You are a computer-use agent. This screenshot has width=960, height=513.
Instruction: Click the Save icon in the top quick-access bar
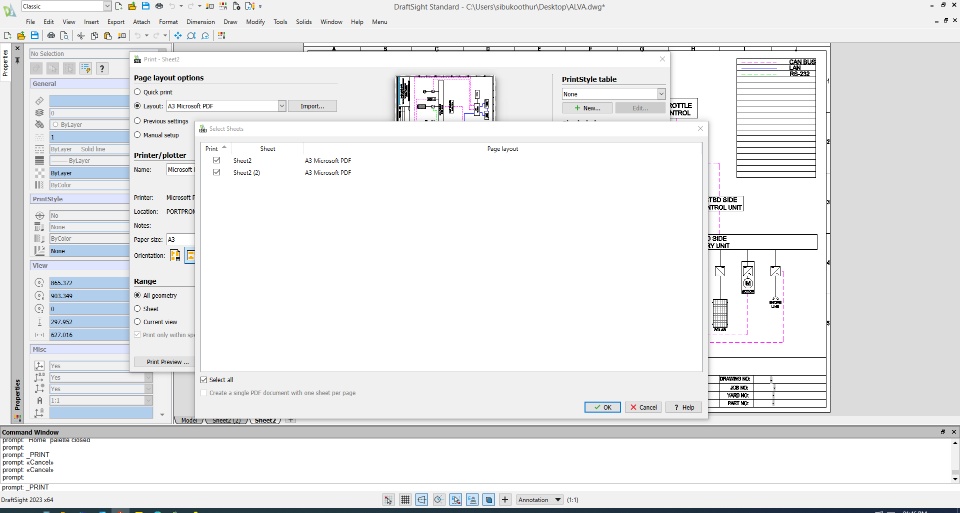click(x=146, y=6)
